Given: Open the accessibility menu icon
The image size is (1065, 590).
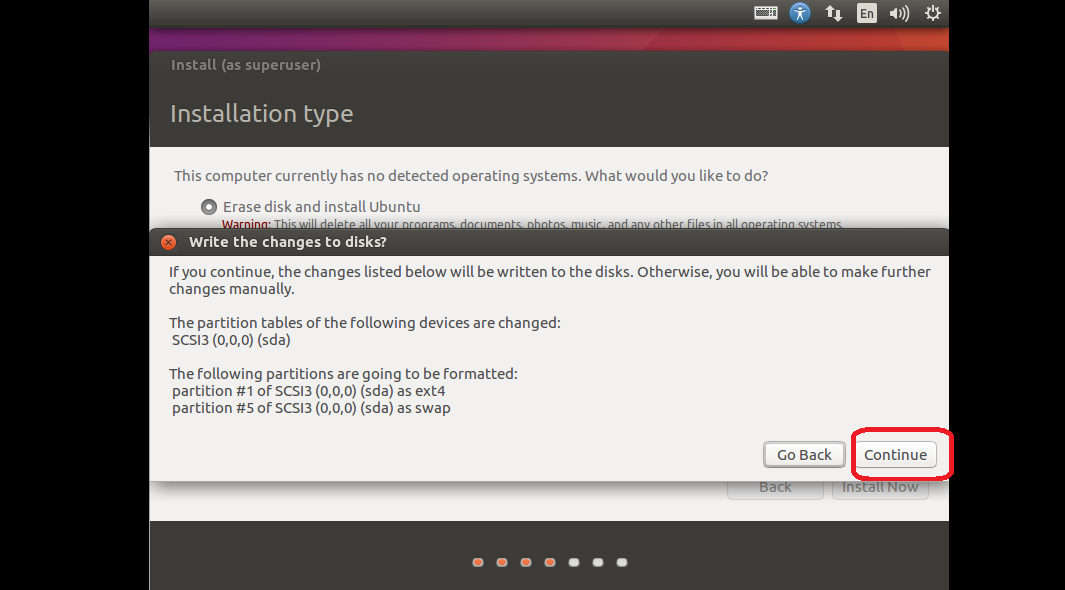Looking at the screenshot, I should coord(800,13).
